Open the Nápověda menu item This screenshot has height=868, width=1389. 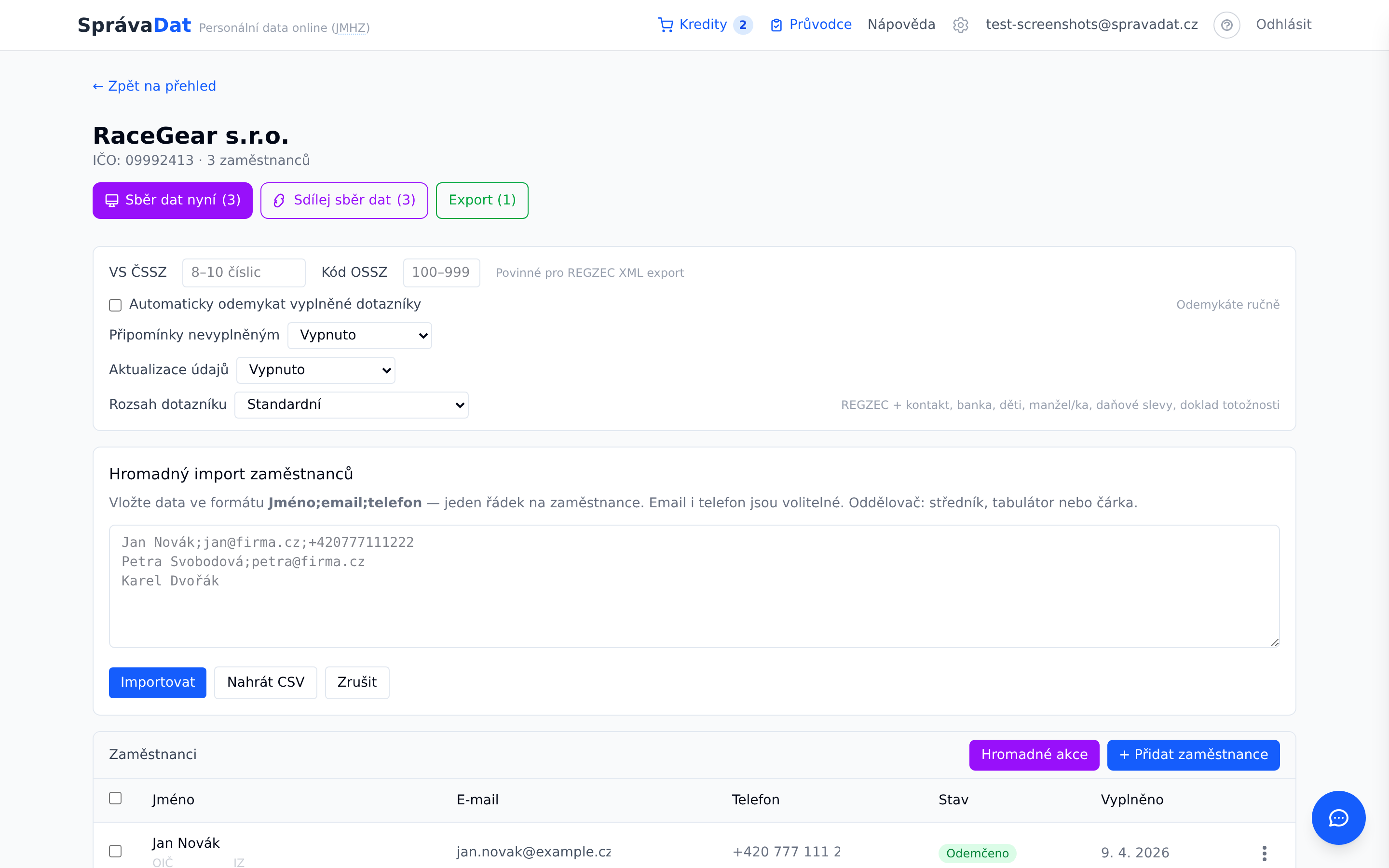pyautogui.click(x=901, y=25)
